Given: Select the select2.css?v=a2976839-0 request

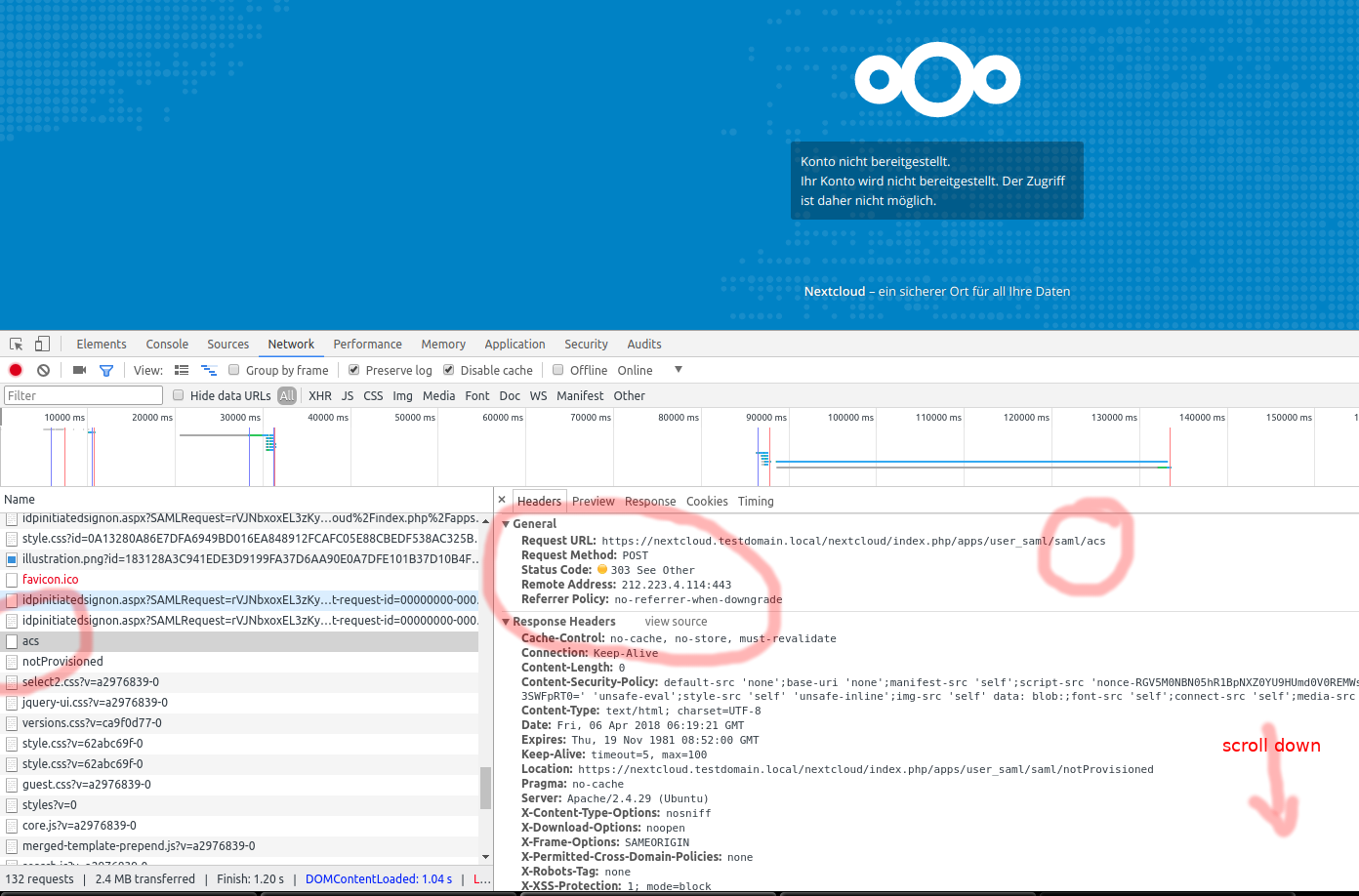Looking at the screenshot, I should (x=240, y=682).
